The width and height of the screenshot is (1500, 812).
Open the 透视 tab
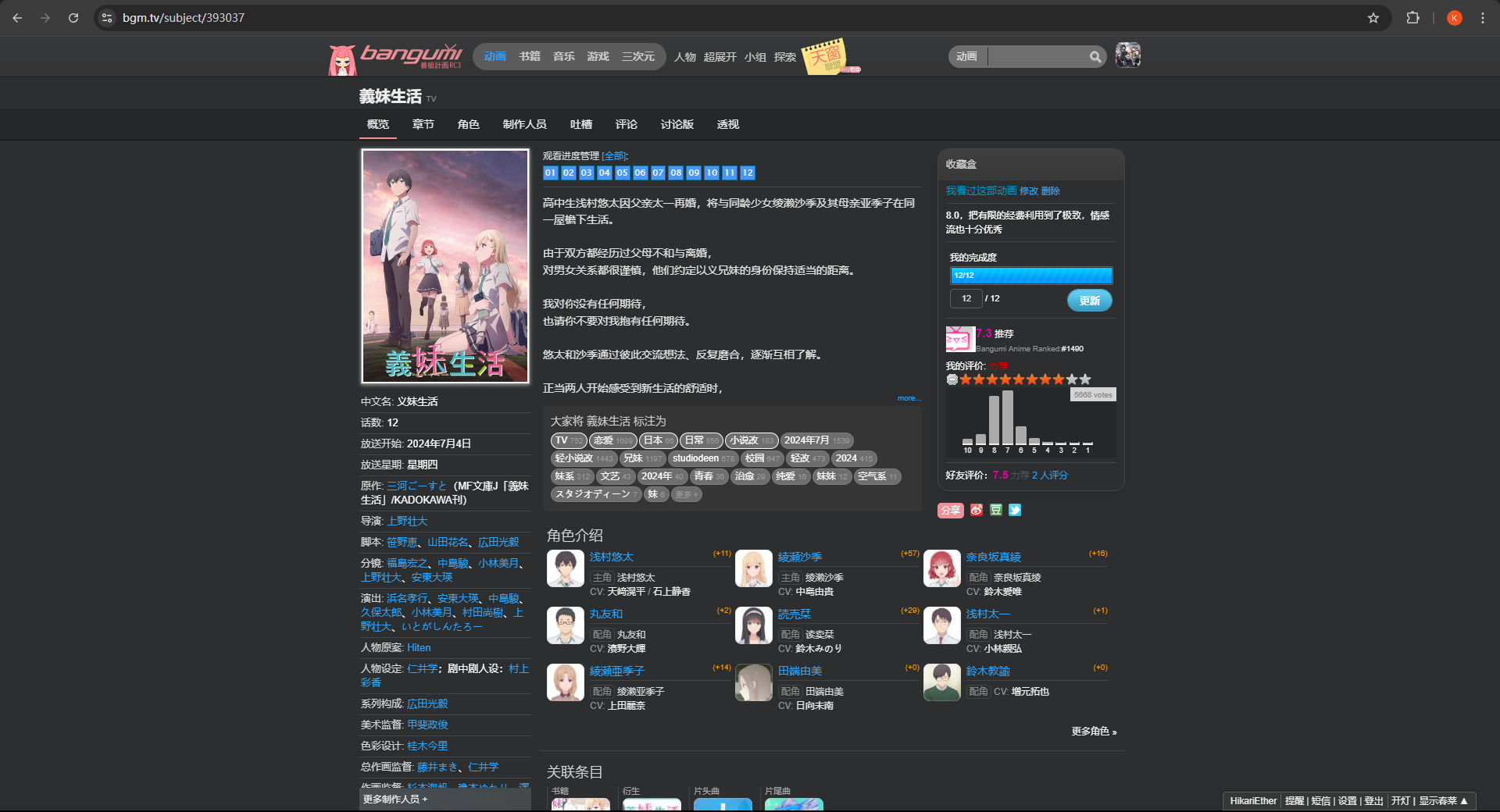(x=727, y=124)
